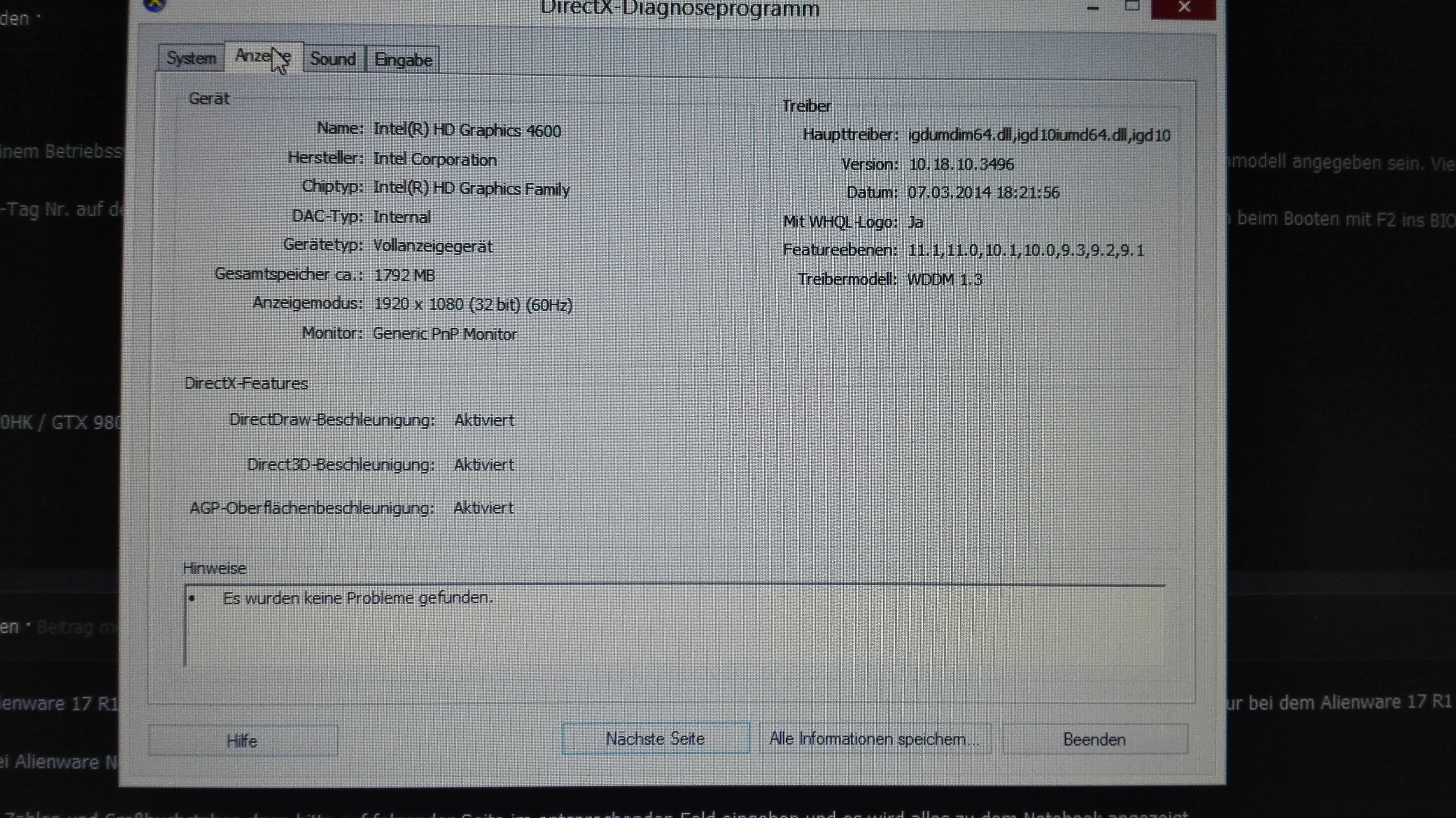Click the WHQL-Logo value 'Ja'
The height and width of the screenshot is (818, 1456).
point(916,222)
